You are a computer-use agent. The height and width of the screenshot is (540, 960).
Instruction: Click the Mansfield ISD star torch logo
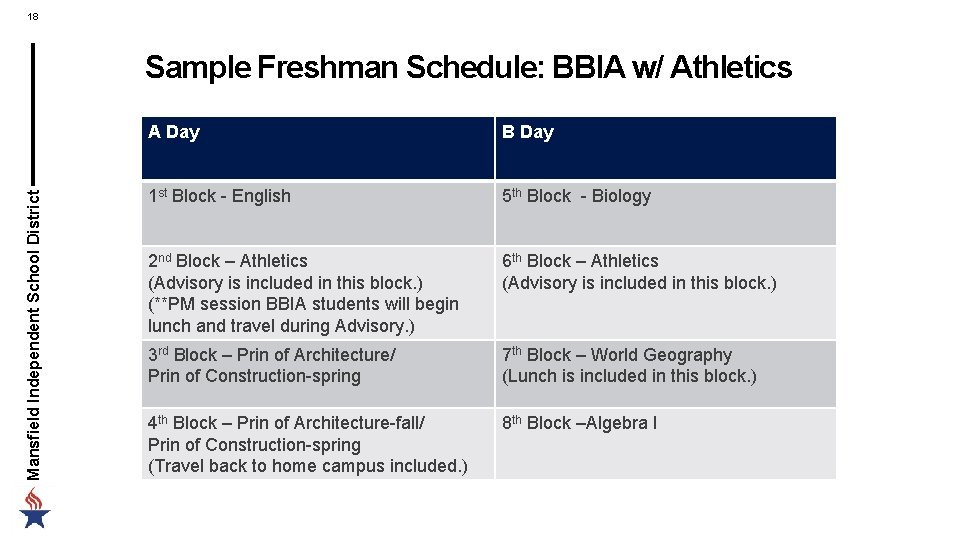coord(35,508)
